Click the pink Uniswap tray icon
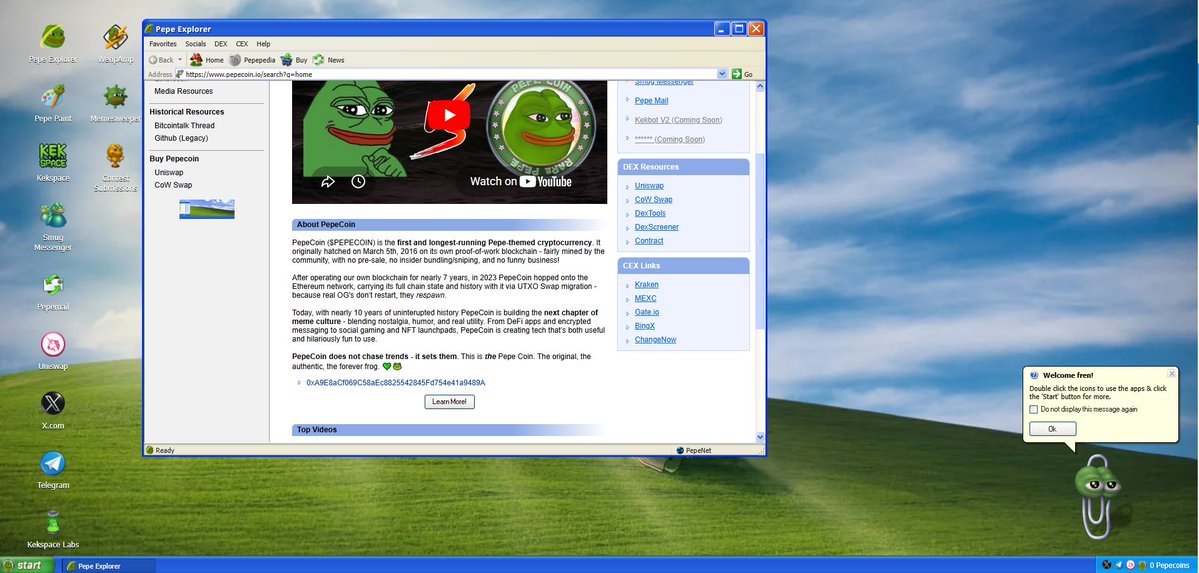The height and width of the screenshot is (573, 1199). [1130, 565]
